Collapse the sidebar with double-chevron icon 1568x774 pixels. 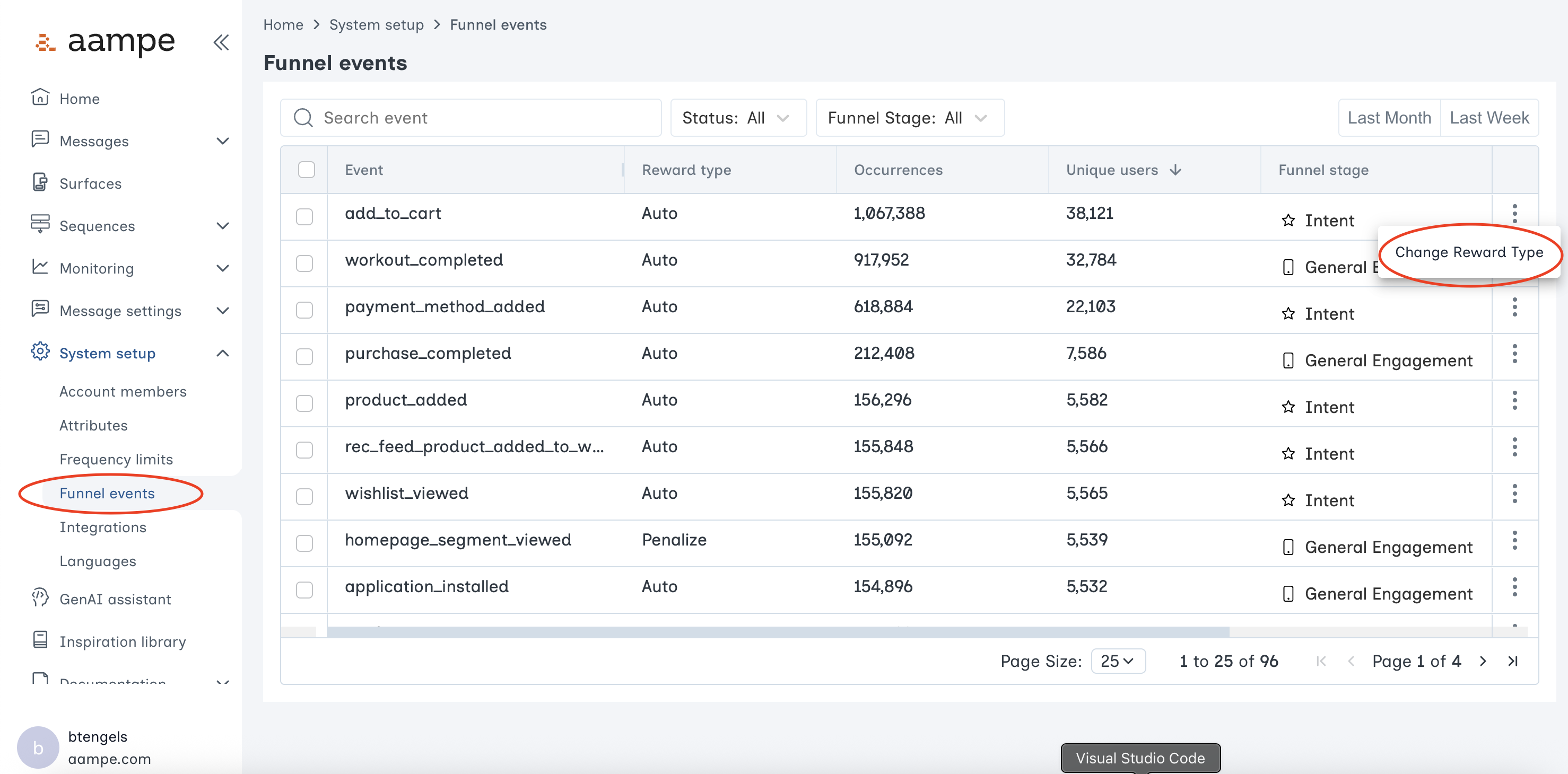coord(221,42)
